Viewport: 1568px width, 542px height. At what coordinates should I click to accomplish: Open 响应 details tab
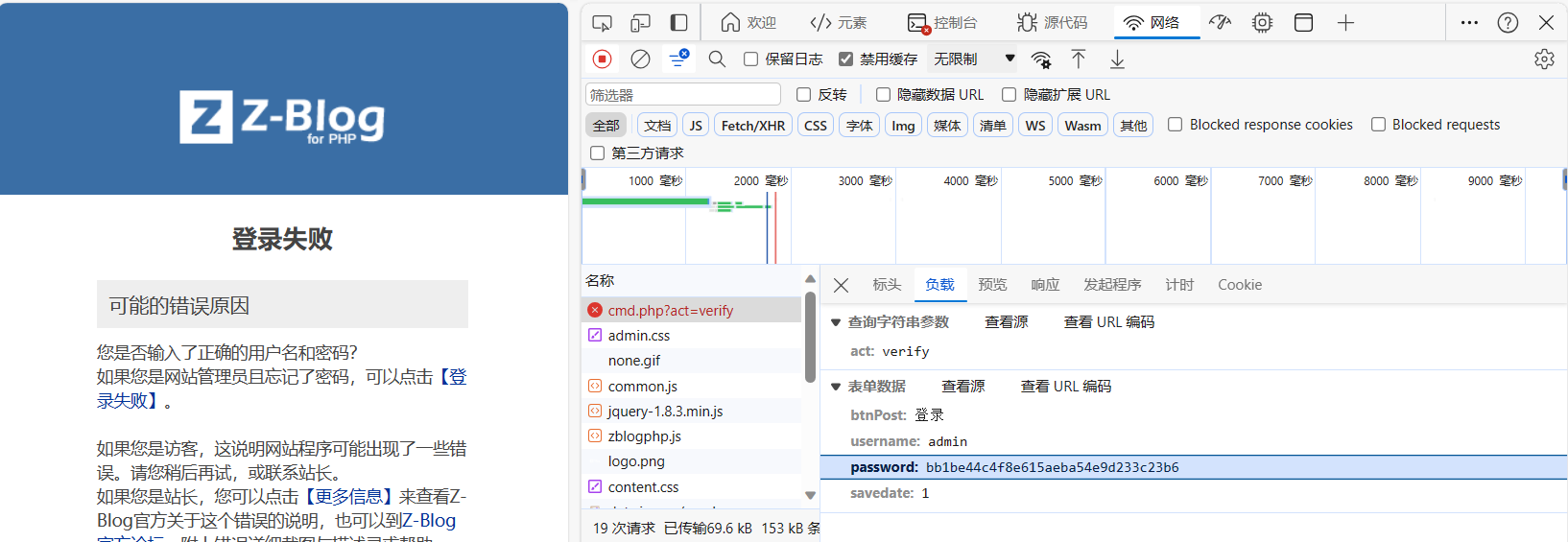[x=1045, y=285]
